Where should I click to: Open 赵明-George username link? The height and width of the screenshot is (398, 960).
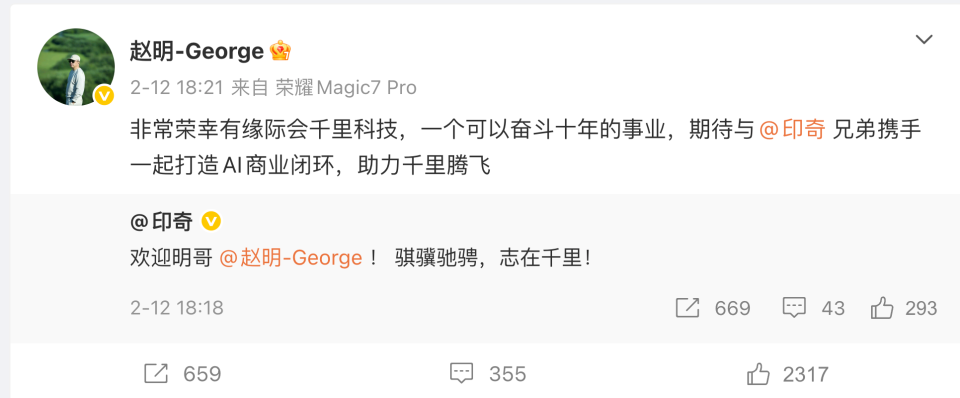point(197,51)
